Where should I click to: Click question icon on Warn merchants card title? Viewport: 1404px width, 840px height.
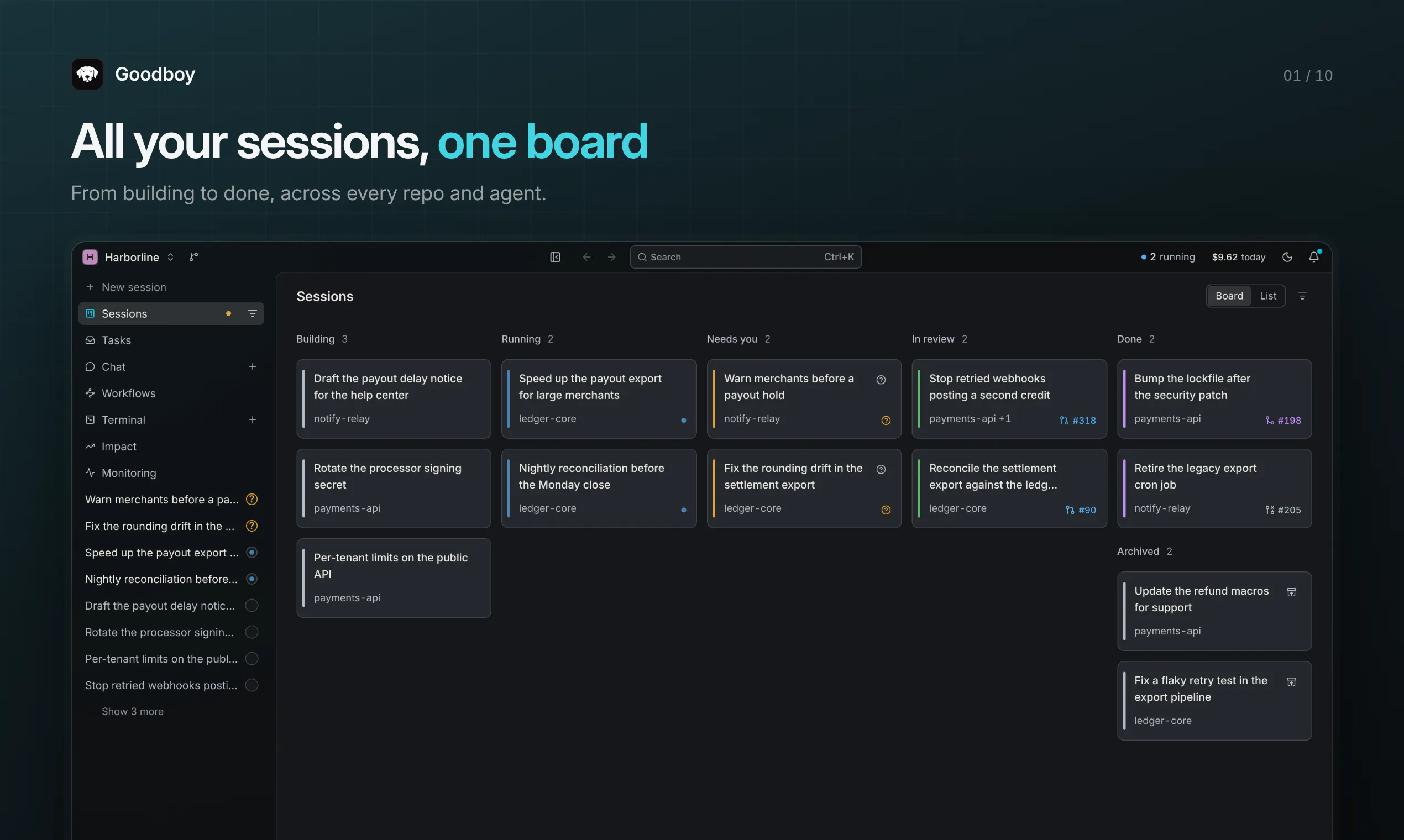[x=881, y=380]
